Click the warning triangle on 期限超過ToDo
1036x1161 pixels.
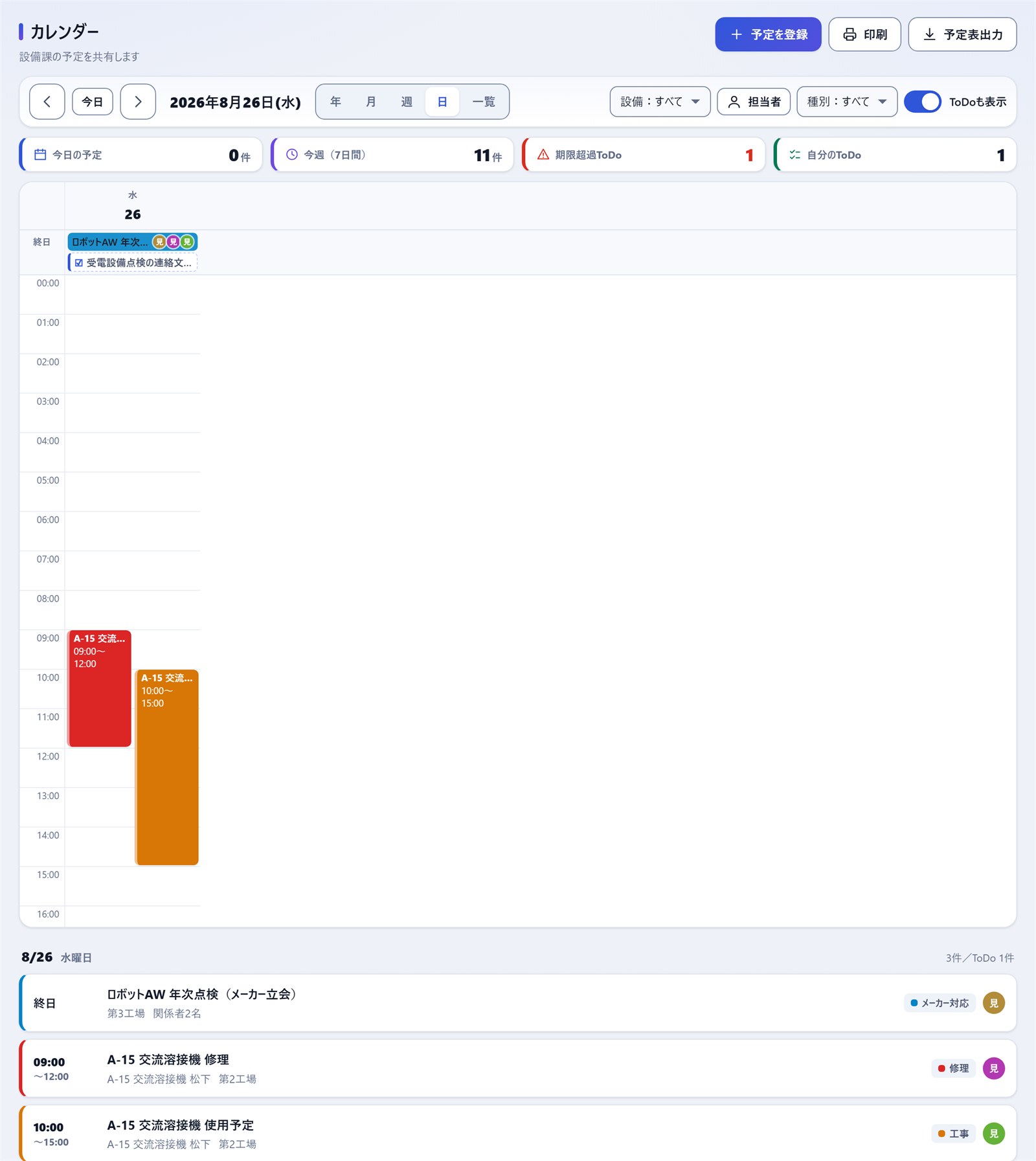point(543,155)
